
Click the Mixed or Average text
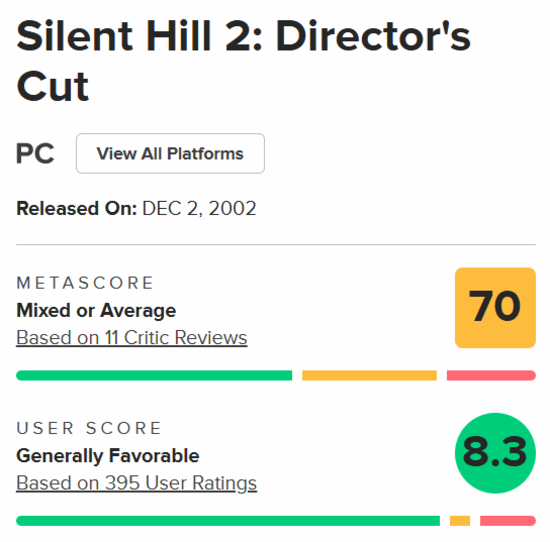96,310
